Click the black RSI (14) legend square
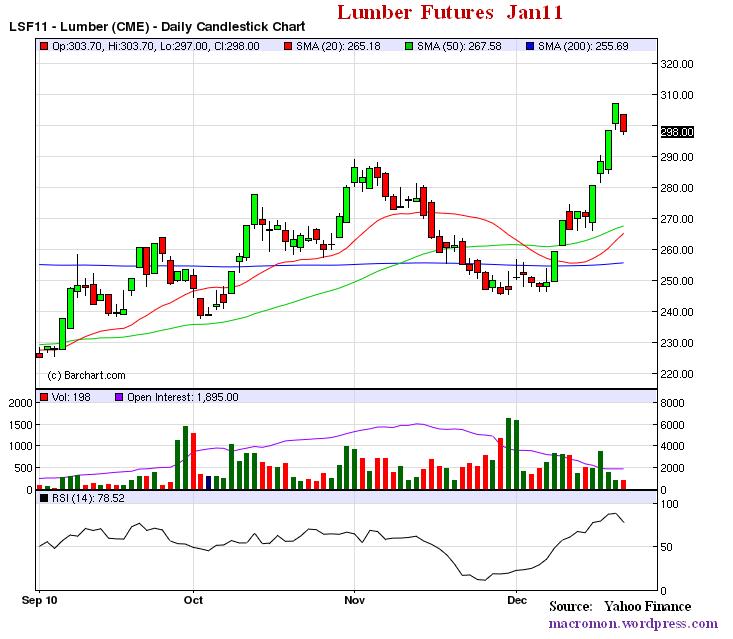The height and width of the screenshot is (639, 733). (42, 497)
